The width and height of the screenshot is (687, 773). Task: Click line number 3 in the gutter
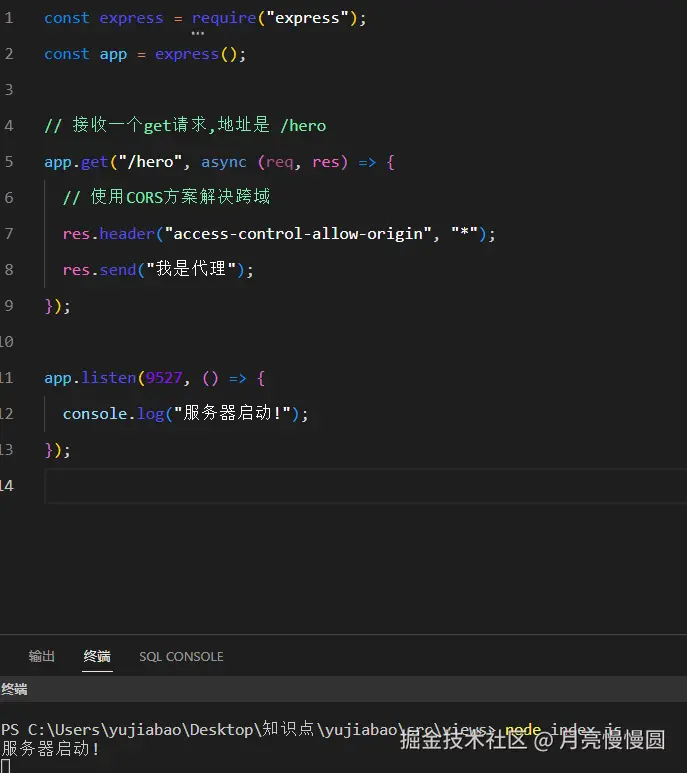click(x=9, y=90)
